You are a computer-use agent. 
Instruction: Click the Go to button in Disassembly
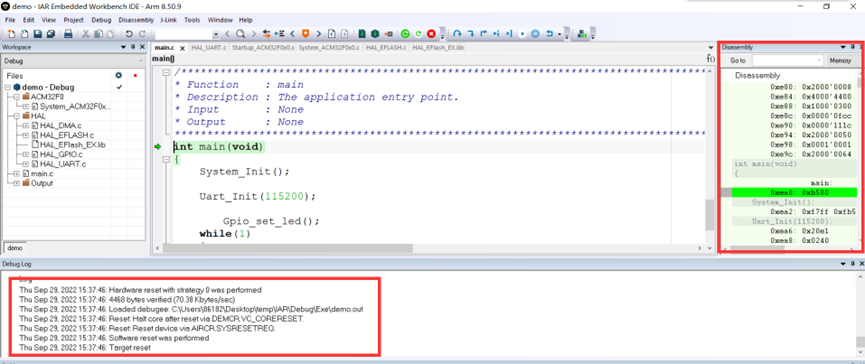(738, 61)
